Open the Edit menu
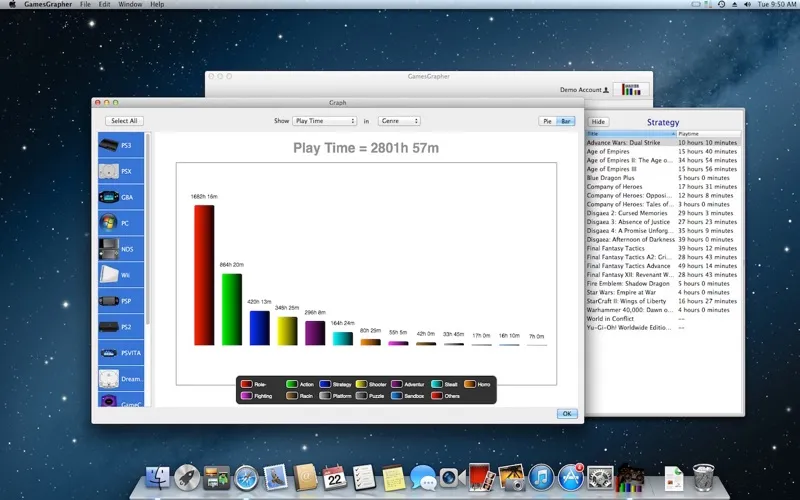The image size is (800, 500). pyautogui.click(x=105, y=4)
